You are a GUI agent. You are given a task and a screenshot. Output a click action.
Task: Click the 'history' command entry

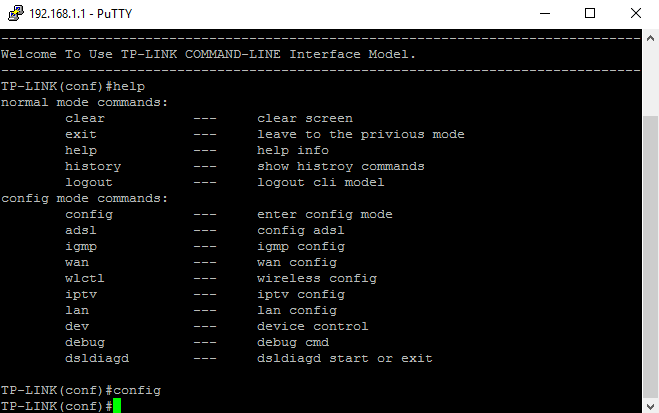pos(93,167)
